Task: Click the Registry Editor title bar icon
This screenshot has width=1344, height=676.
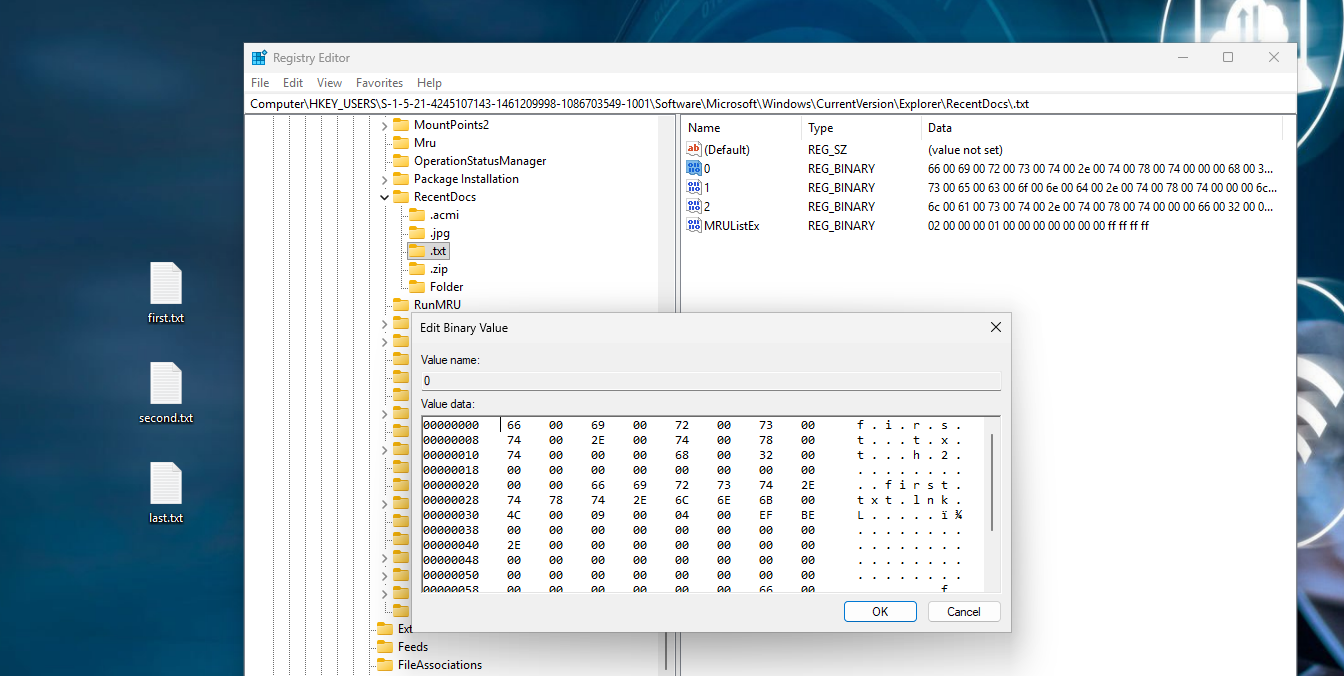Action: click(259, 58)
